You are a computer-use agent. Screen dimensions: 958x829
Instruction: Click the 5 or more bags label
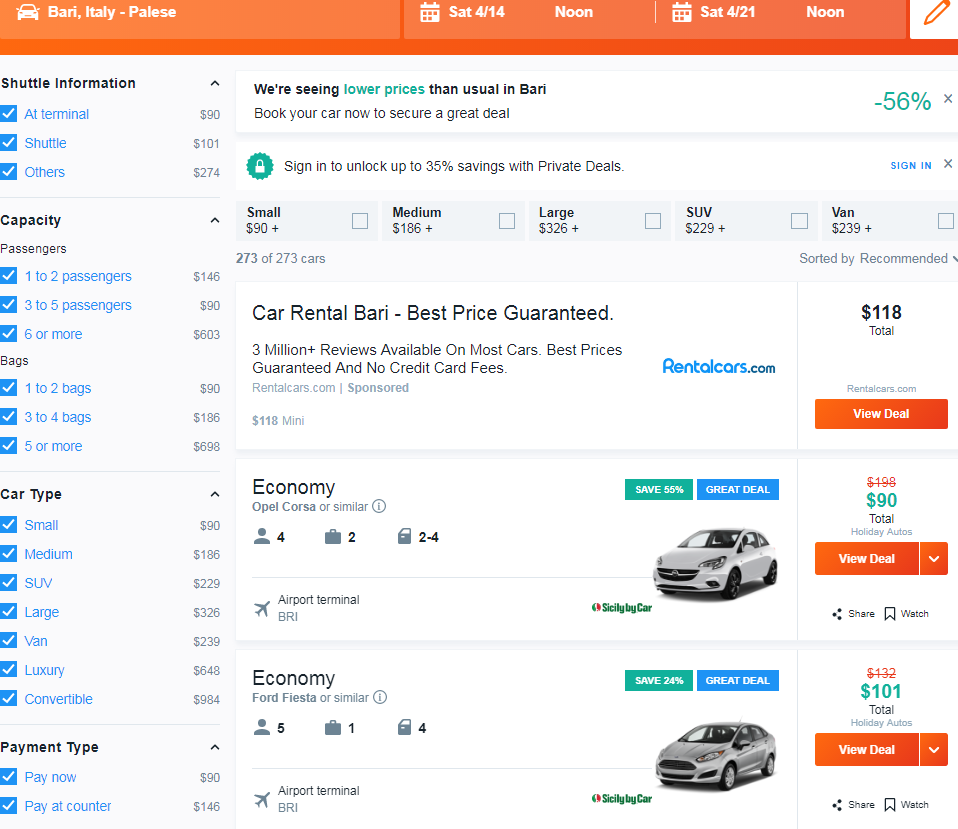(x=53, y=446)
